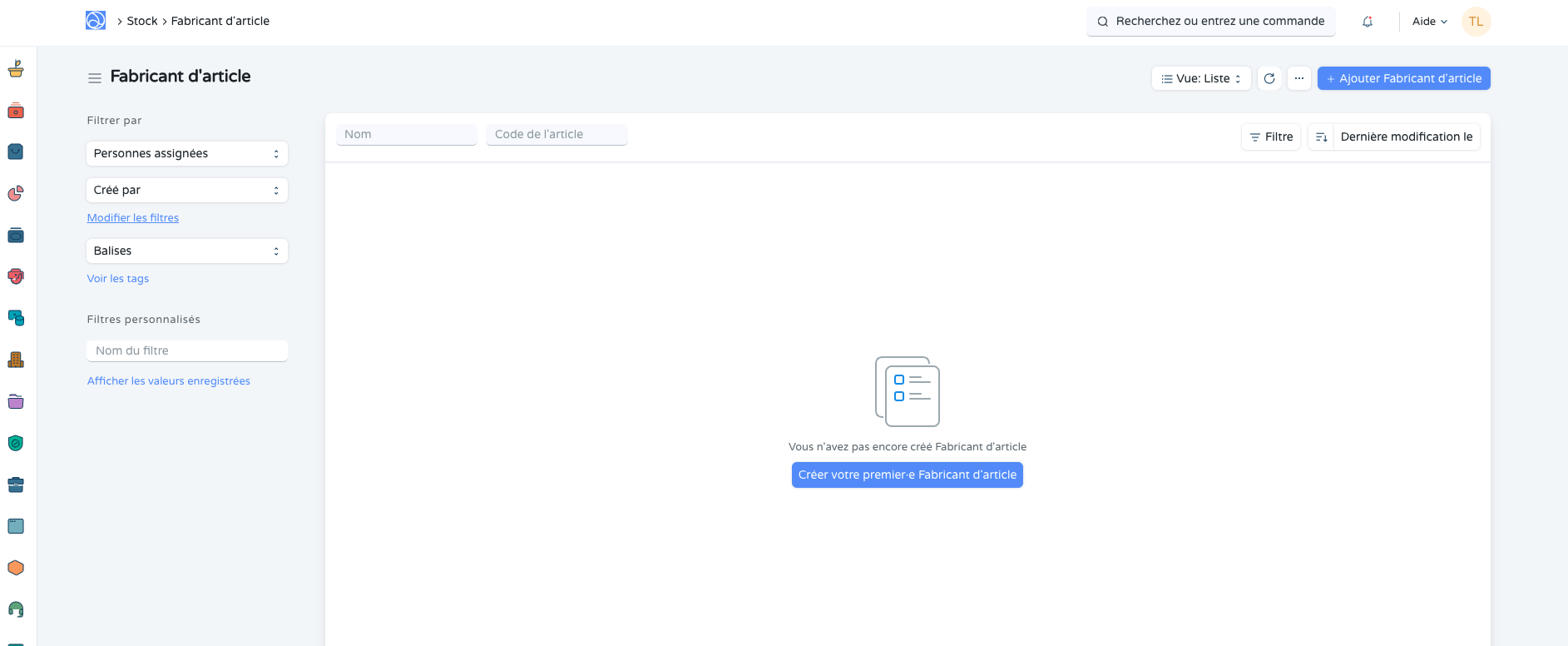Open the orange hexagon sidebar icon
Screen dimensions: 1568x646
pos(16,568)
